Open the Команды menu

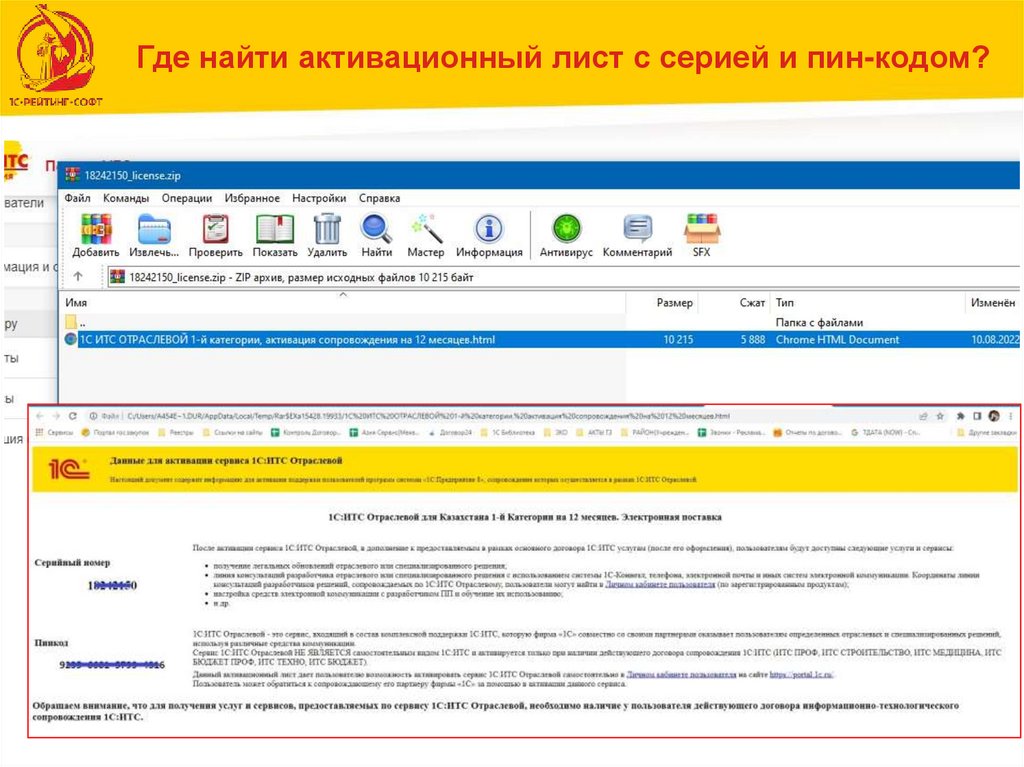(x=126, y=198)
